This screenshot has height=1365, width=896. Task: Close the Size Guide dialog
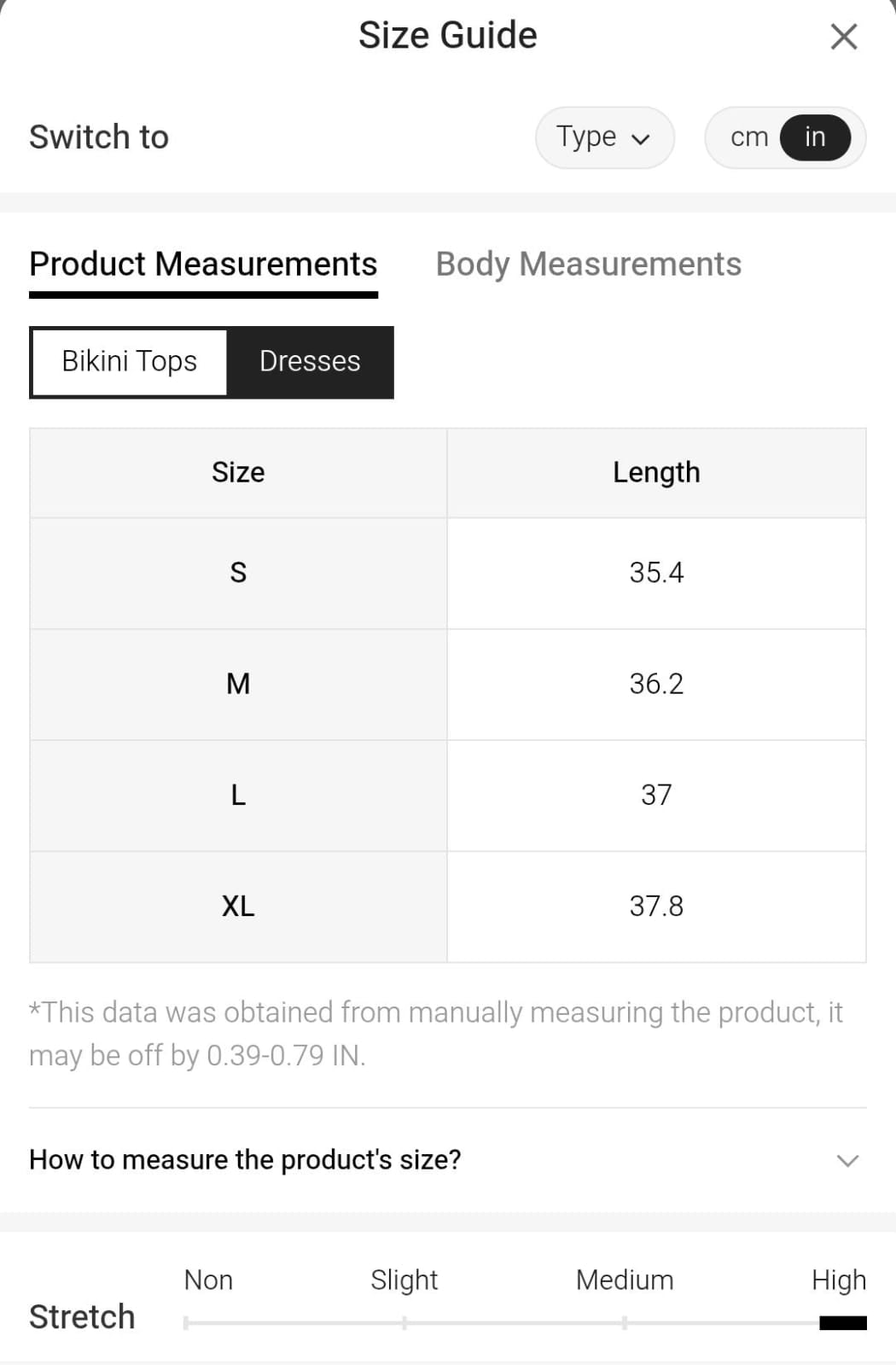[843, 37]
